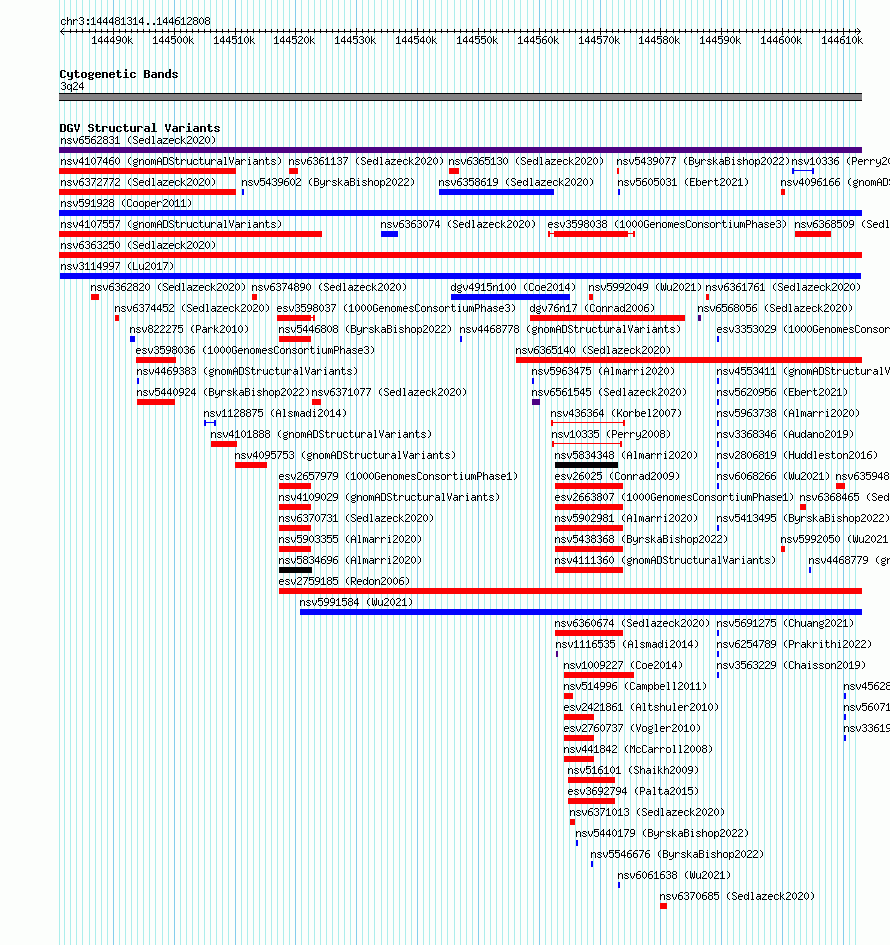Select the nsv1128875 (Alsmadi2014) label
Image resolution: width=890 pixels, height=945 pixels.
(275, 413)
